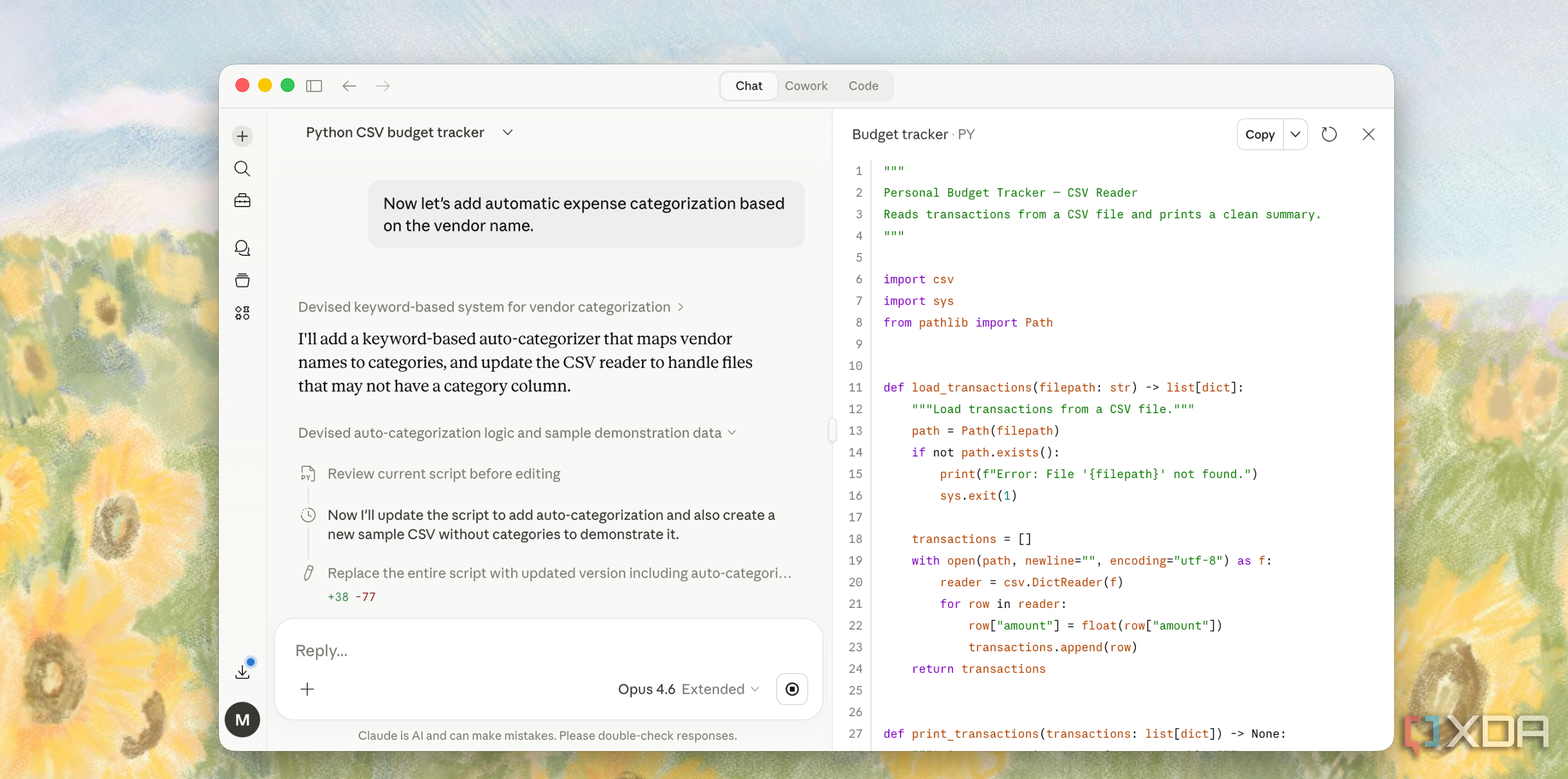The image size is (1568, 779).
Task: Click the pencil edit step icon
Action: point(308,572)
